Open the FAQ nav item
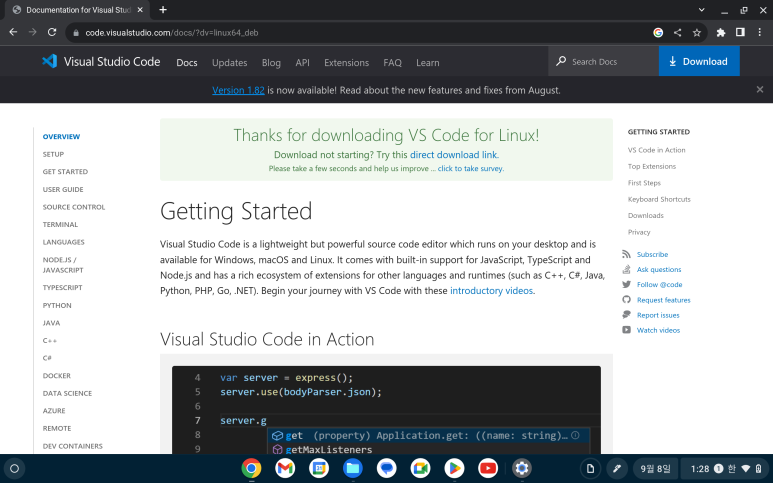The height and width of the screenshot is (483, 773). tap(392, 63)
